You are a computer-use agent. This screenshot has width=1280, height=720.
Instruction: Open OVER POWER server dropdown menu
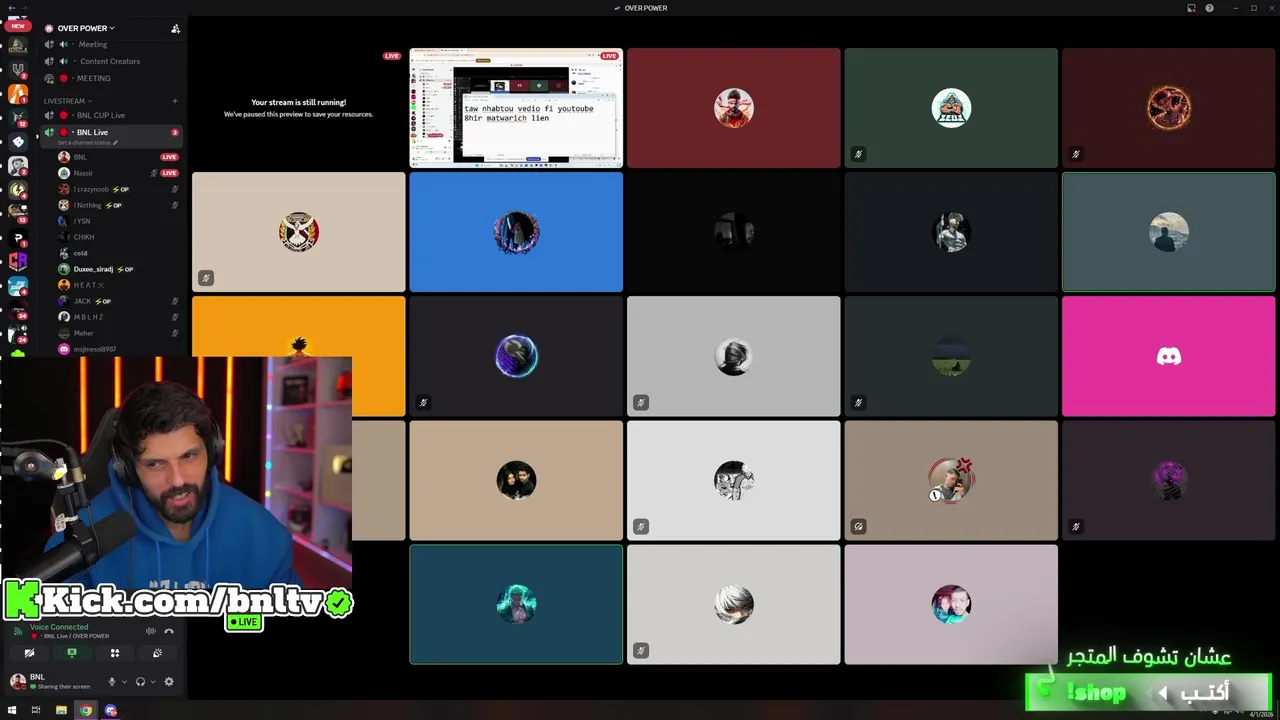point(86,28)
